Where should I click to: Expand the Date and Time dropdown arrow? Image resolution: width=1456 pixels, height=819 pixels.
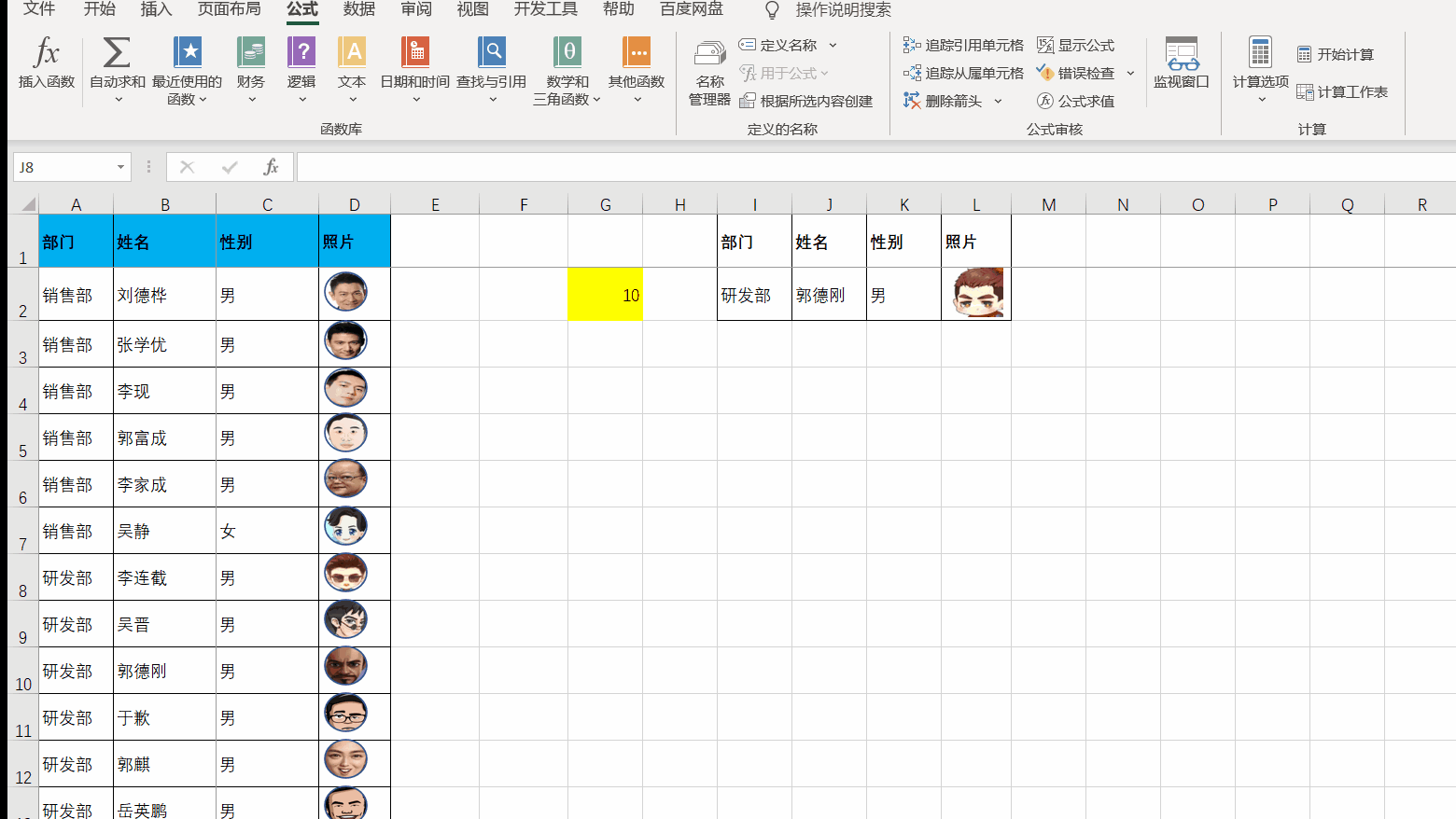(x=416, y=99)
